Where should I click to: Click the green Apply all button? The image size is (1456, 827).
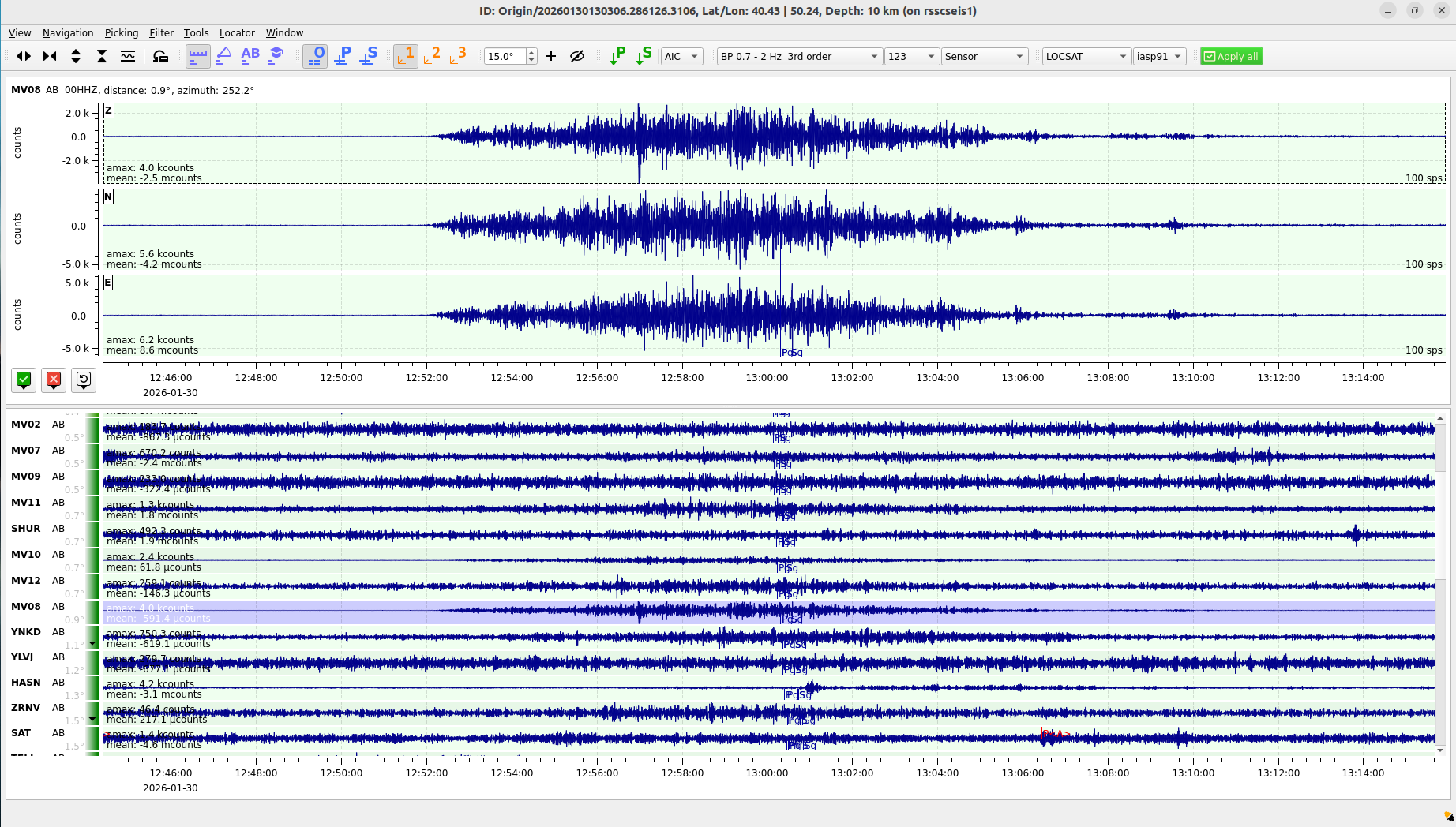pos(1231,56)
